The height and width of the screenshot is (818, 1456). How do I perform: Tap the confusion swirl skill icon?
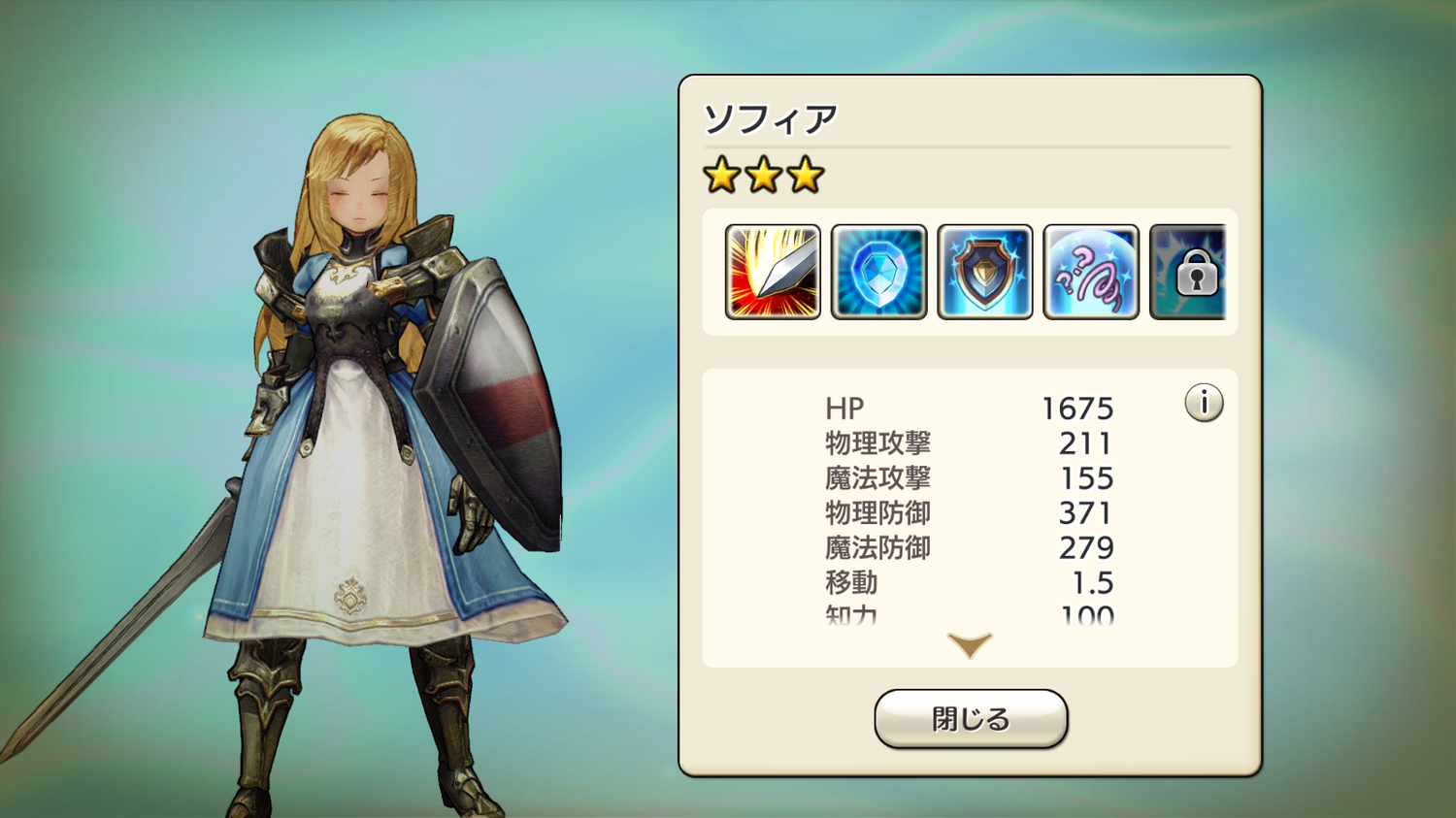tap(1091, 272)
